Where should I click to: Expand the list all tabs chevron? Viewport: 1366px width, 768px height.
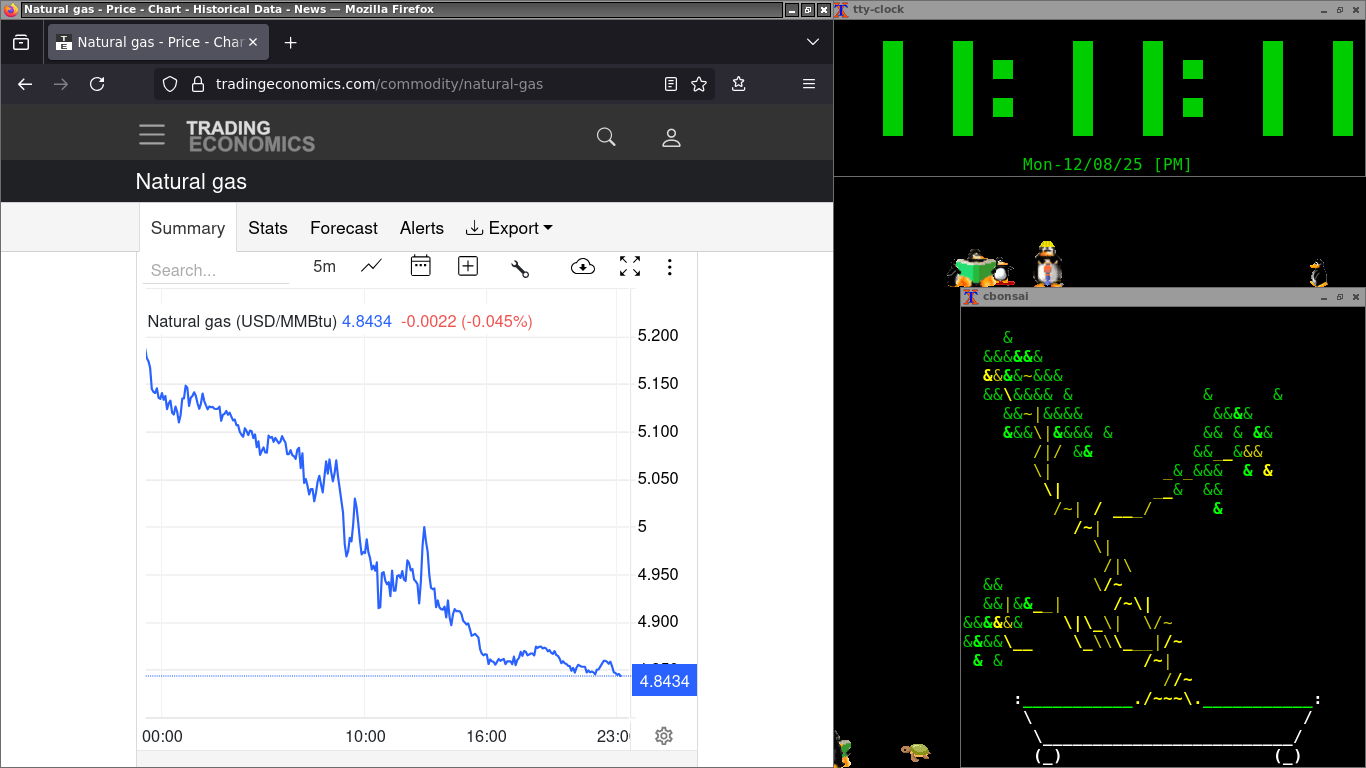coord(813,43)
